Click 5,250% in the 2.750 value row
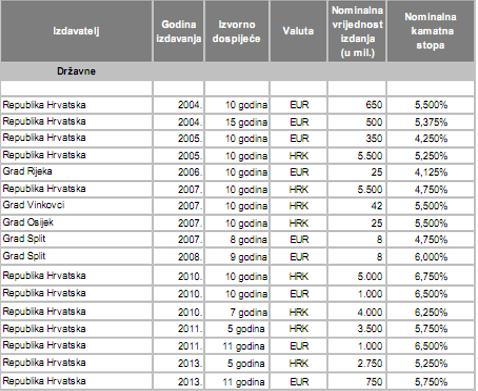Viewport: 478px width, 391px height. coord(431,363)
